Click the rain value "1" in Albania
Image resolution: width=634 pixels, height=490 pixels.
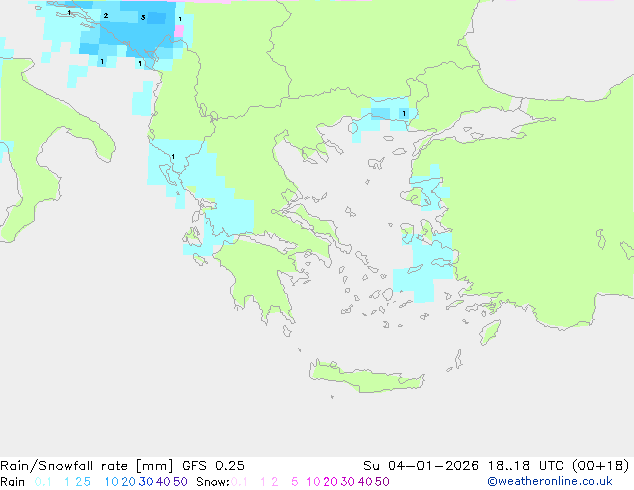coord(173,156)
